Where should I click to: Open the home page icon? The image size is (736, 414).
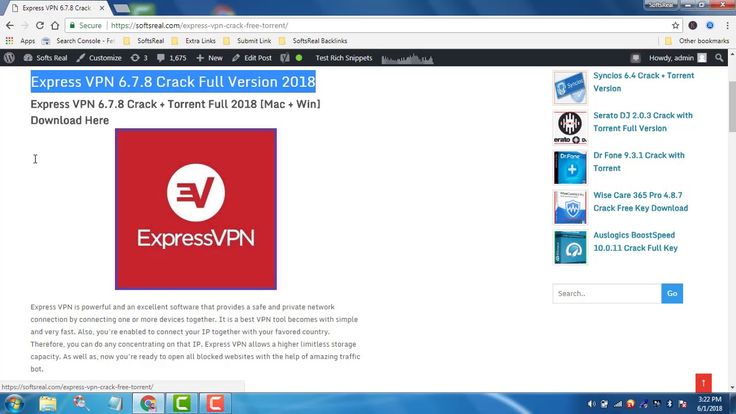tap(55, 25)
